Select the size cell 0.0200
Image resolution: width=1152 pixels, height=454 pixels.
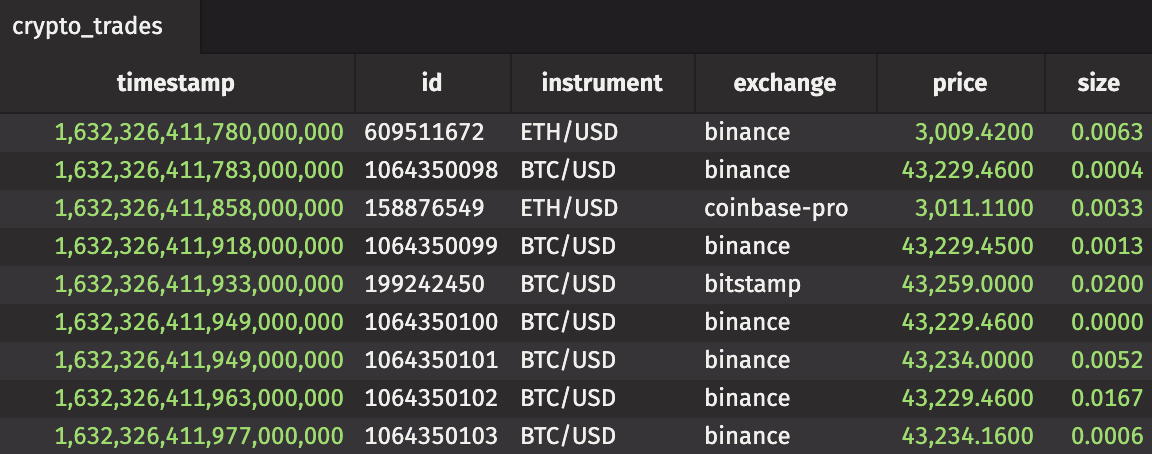click(1106, 284)
